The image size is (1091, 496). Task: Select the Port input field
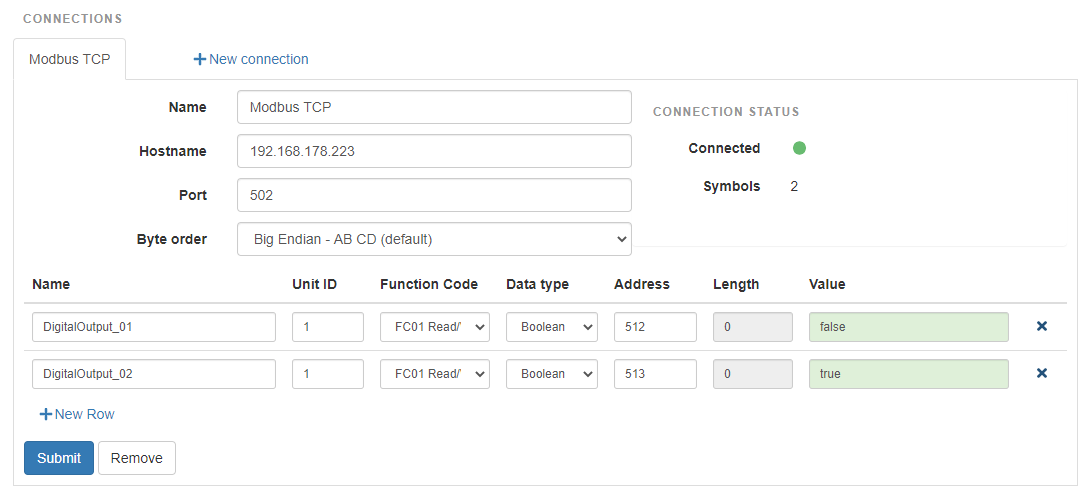[434, 195]
